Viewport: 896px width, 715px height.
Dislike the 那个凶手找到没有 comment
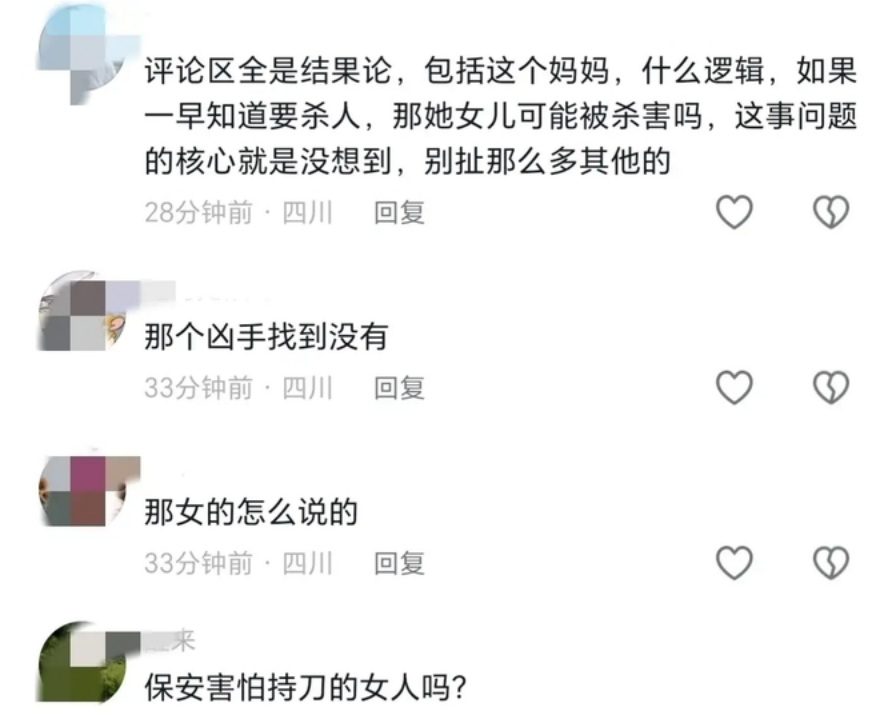tap(831, 388)
